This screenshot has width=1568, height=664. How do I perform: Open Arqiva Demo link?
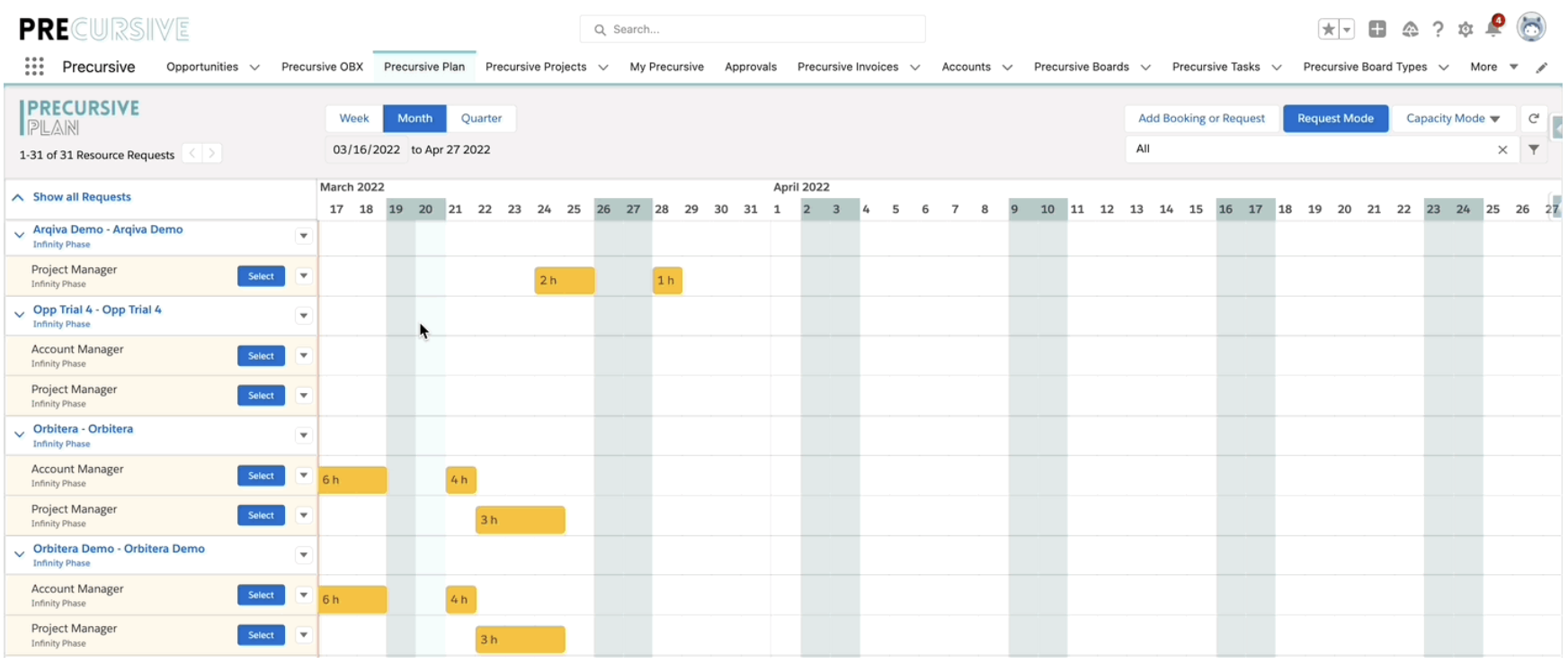pyautogui.click(x=108, y=229)
